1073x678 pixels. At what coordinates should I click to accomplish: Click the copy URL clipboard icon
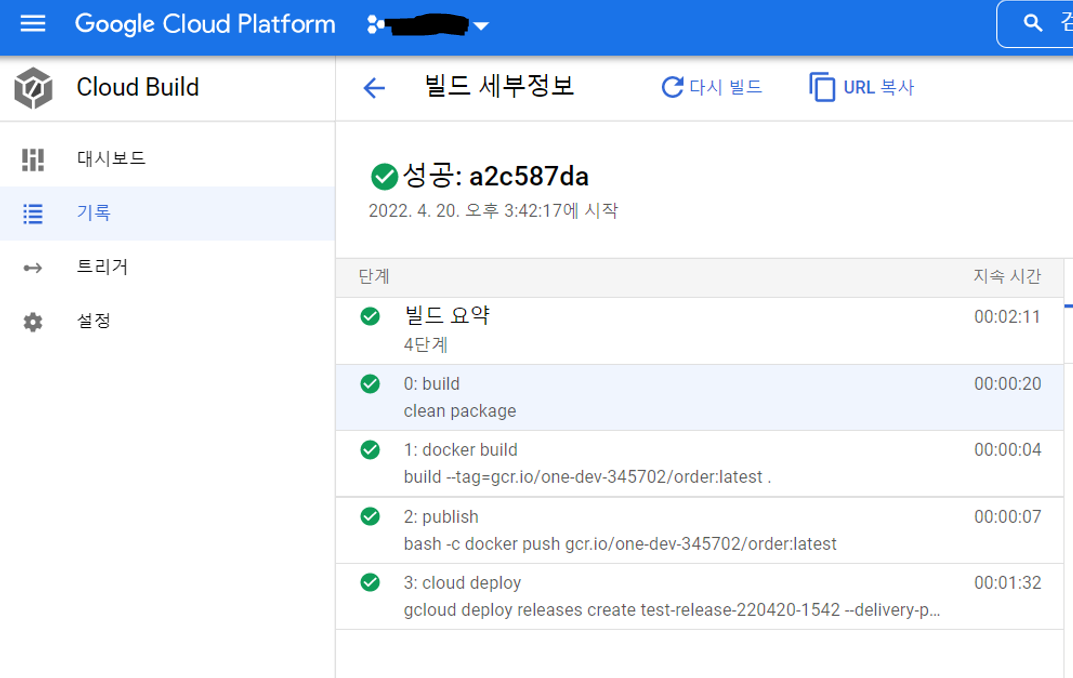coord(823,88)
